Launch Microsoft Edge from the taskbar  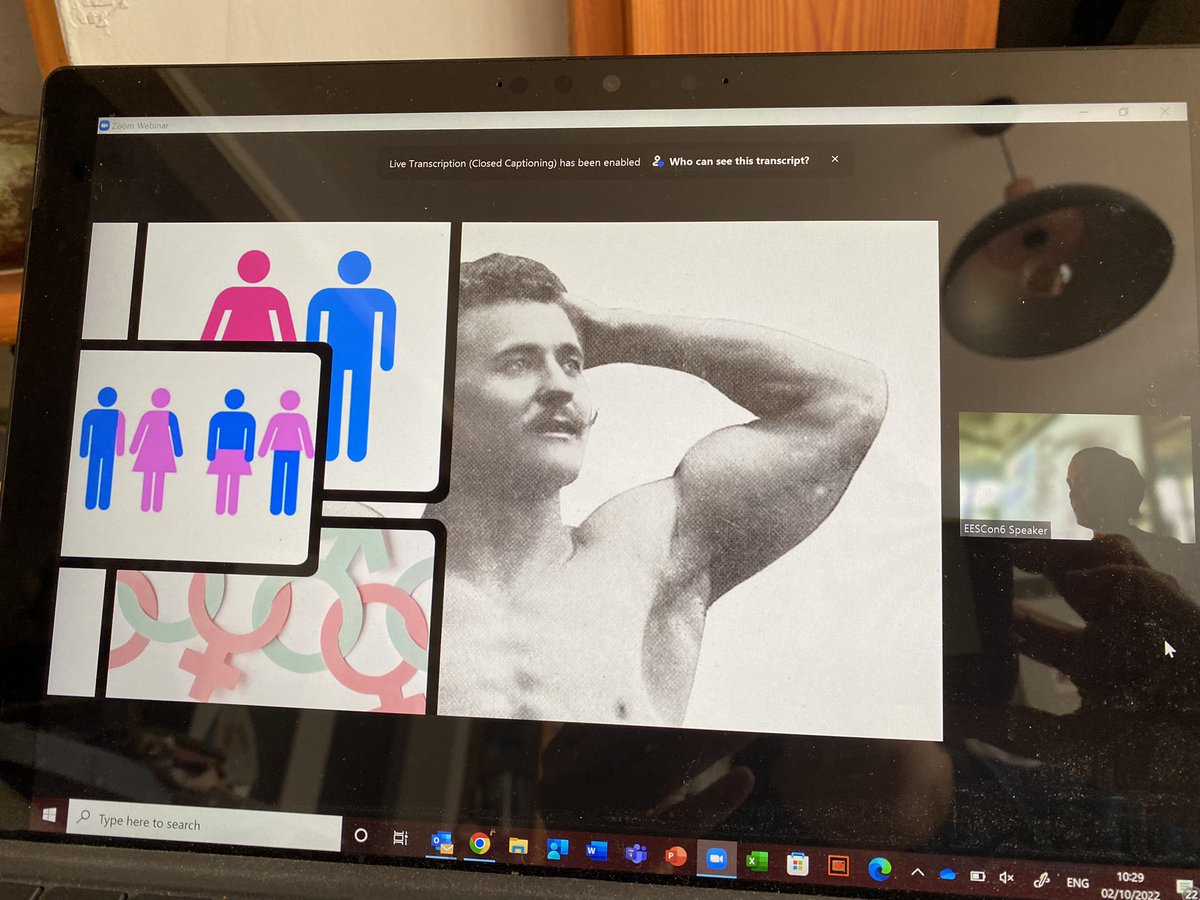point(879,869)
